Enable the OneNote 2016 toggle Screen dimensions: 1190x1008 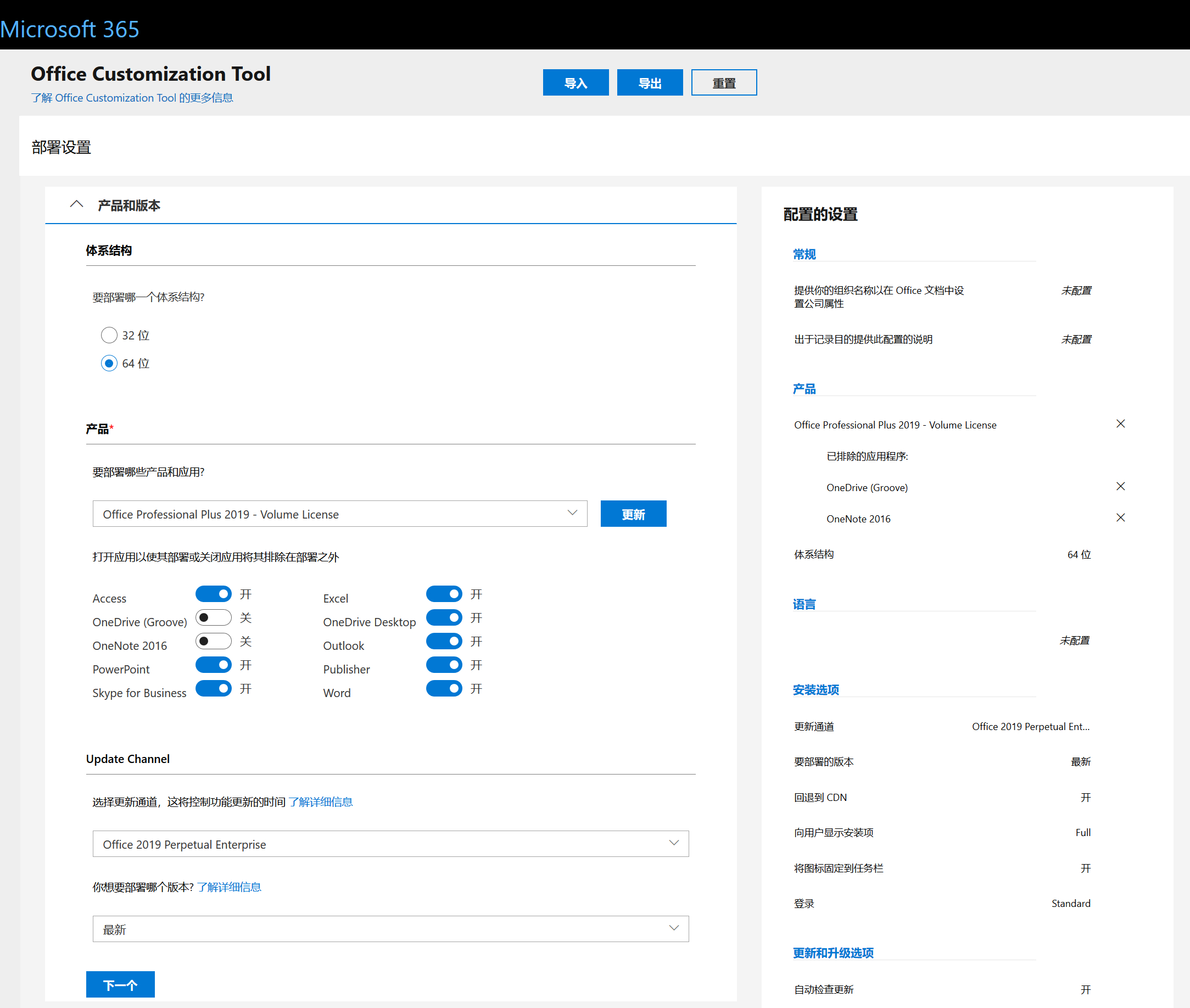pyautogui.click(x=213, y=641)
